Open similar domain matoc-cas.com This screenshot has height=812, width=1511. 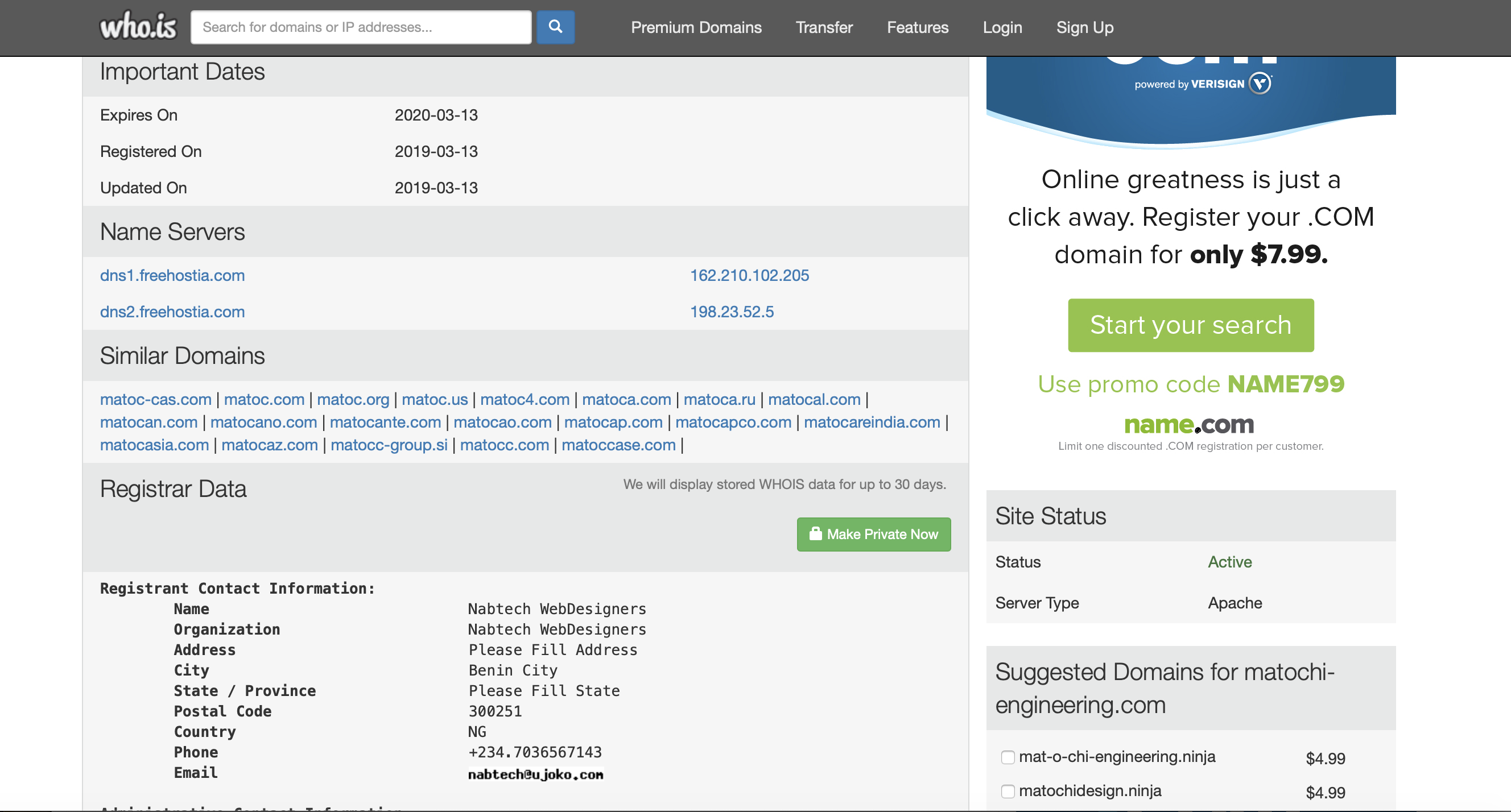click(155, 399)
